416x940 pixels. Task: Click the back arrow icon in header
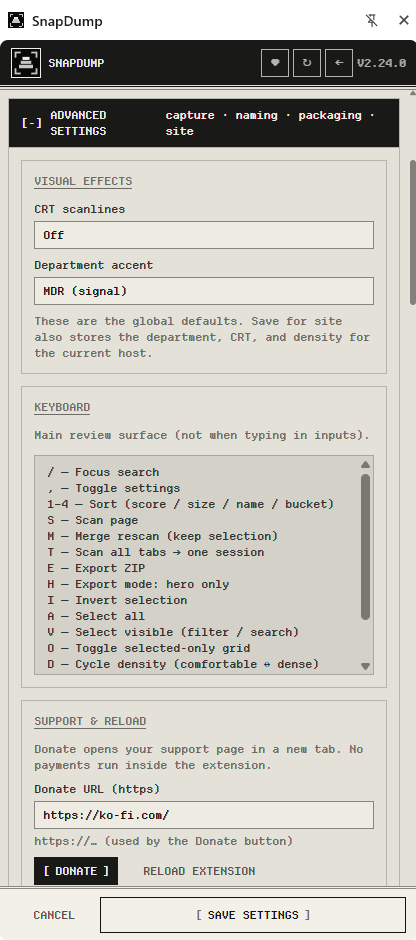click(339, 63)
